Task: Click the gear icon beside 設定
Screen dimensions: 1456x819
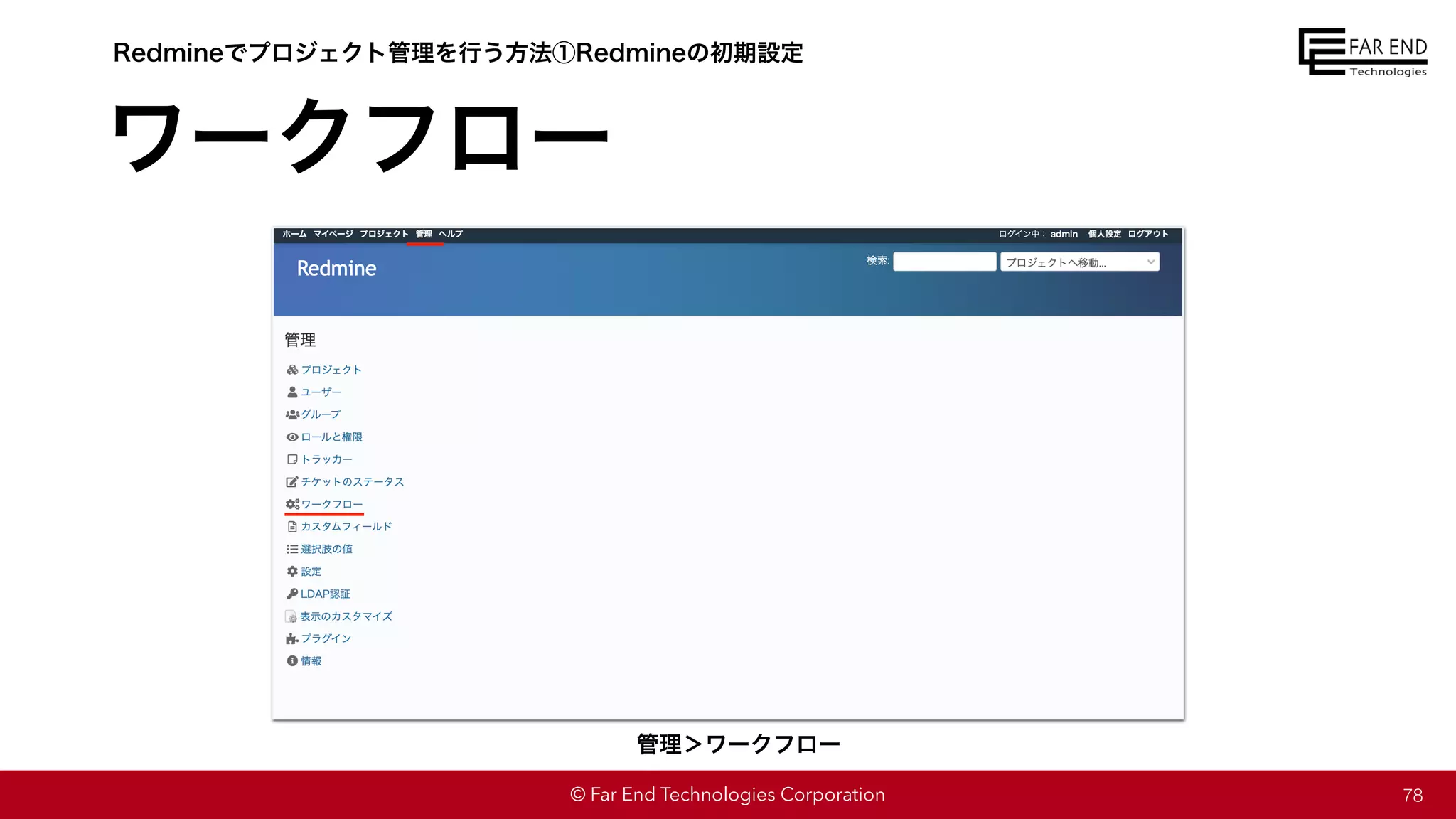Action: (292, 572)
